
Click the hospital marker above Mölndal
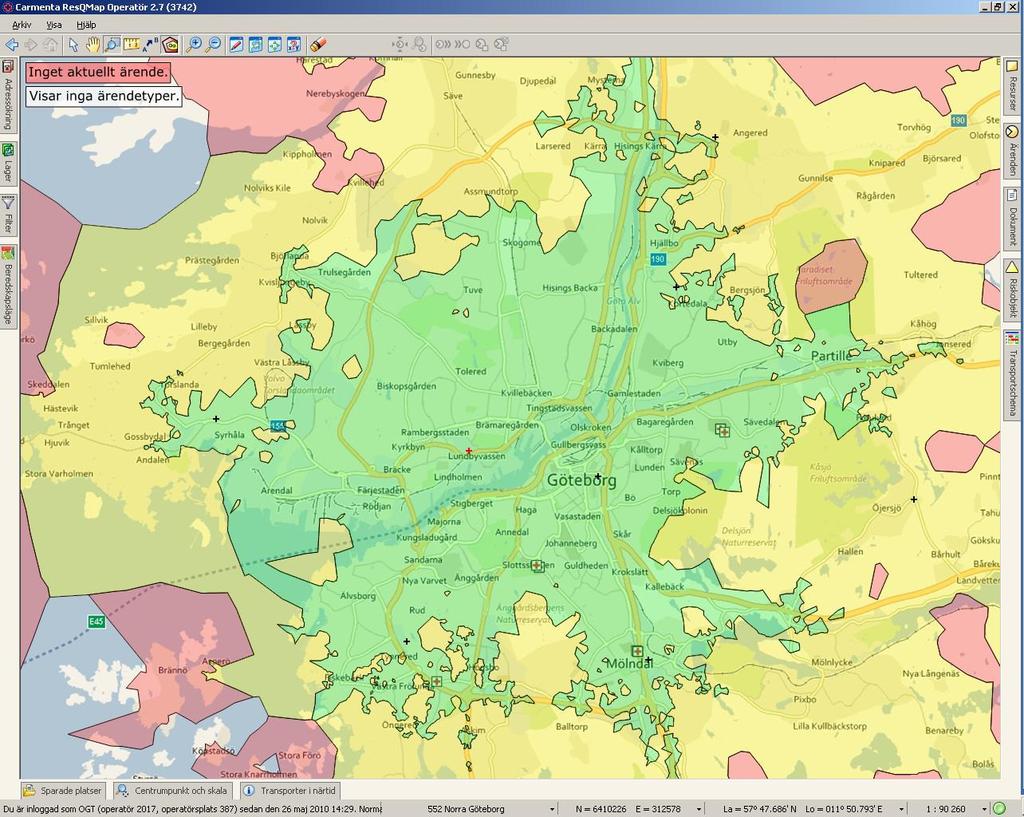637,651
